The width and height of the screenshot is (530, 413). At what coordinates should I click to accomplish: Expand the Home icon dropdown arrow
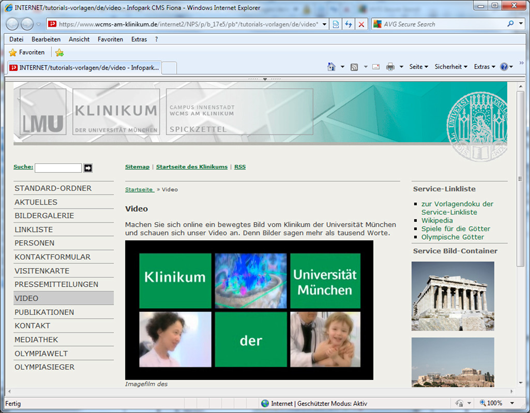(342, 67)
